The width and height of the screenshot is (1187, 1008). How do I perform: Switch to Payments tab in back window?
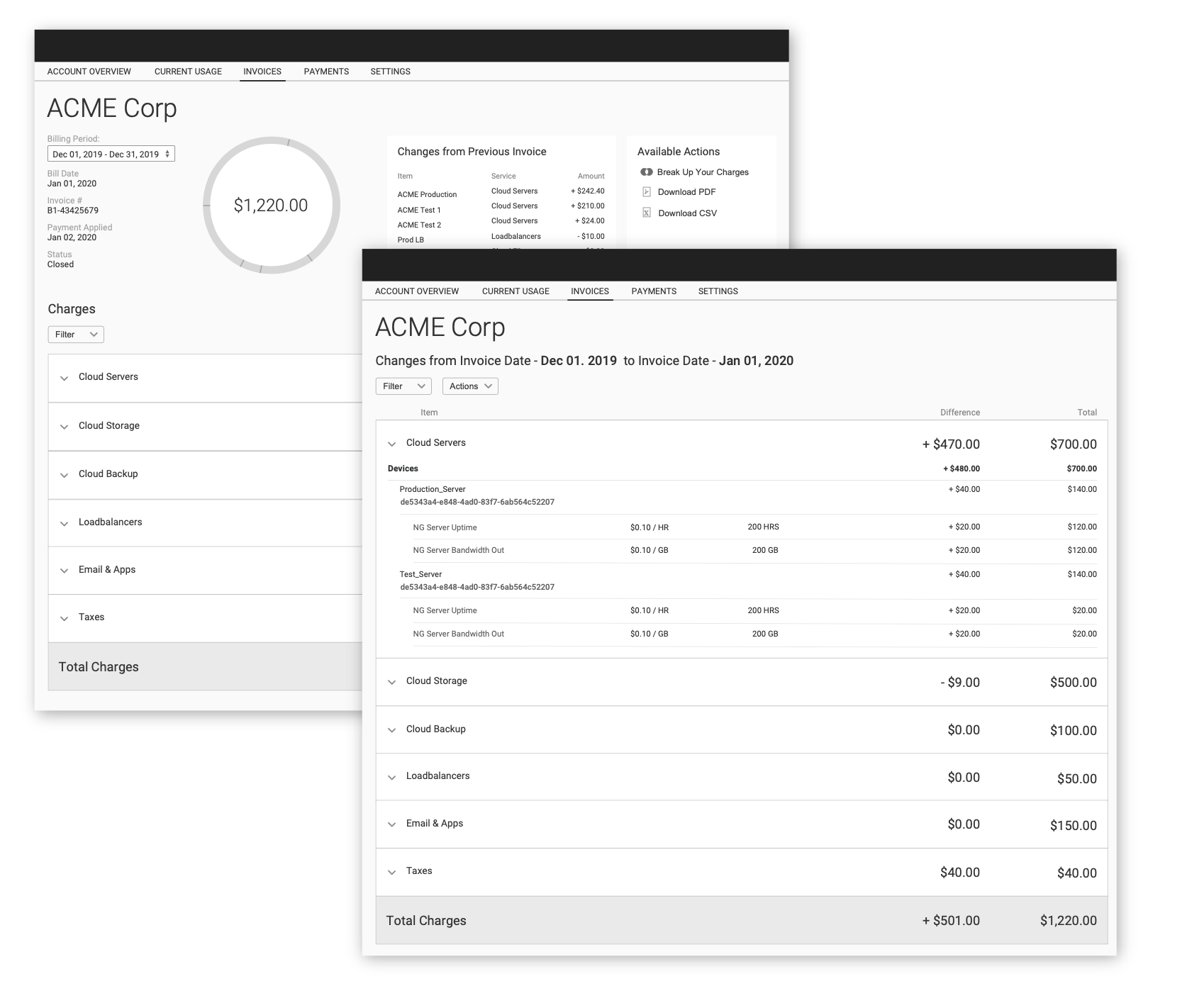[x=326, y=72]
